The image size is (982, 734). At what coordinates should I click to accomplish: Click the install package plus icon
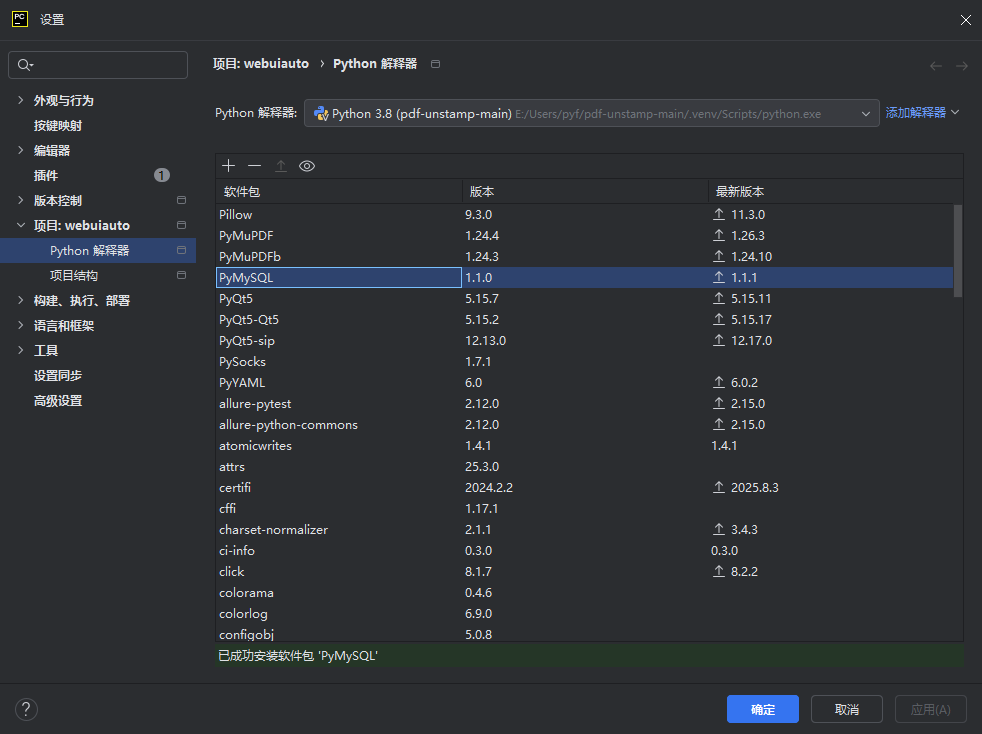[229, 166]
